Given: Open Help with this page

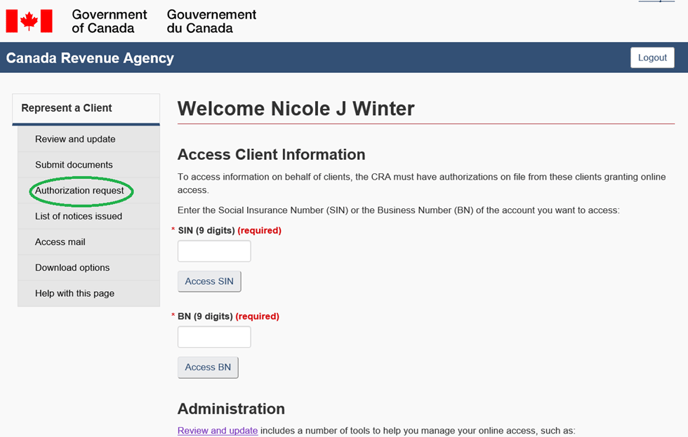Looking at the screenshot, I should click(74, 293).
